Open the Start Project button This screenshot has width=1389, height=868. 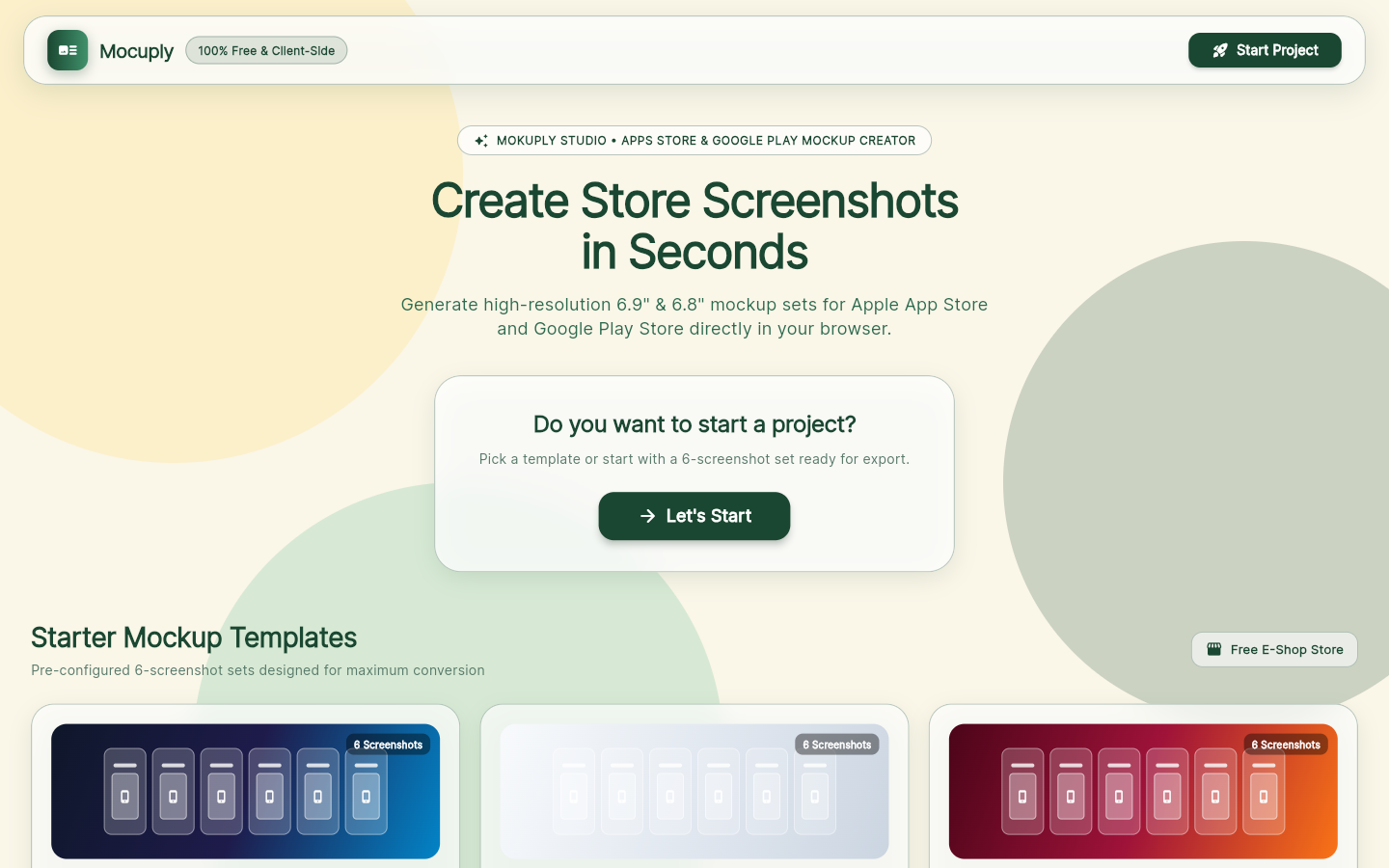click(1265, 50)
